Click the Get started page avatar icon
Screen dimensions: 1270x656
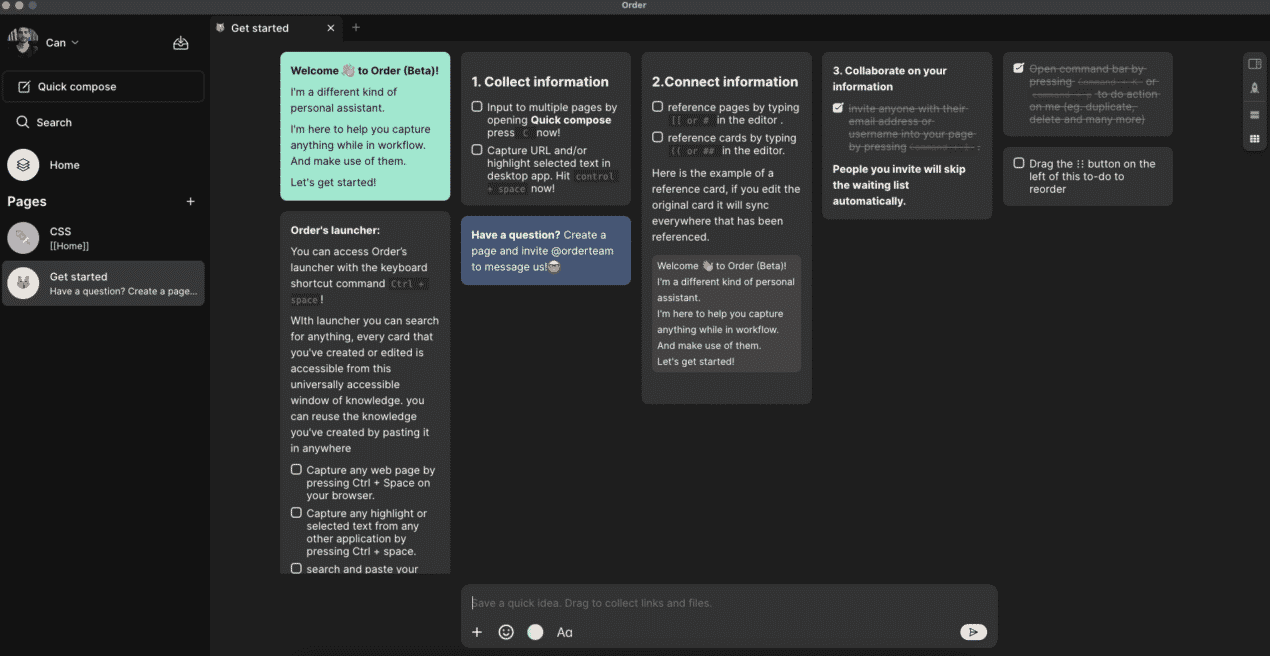click(23, 283)
